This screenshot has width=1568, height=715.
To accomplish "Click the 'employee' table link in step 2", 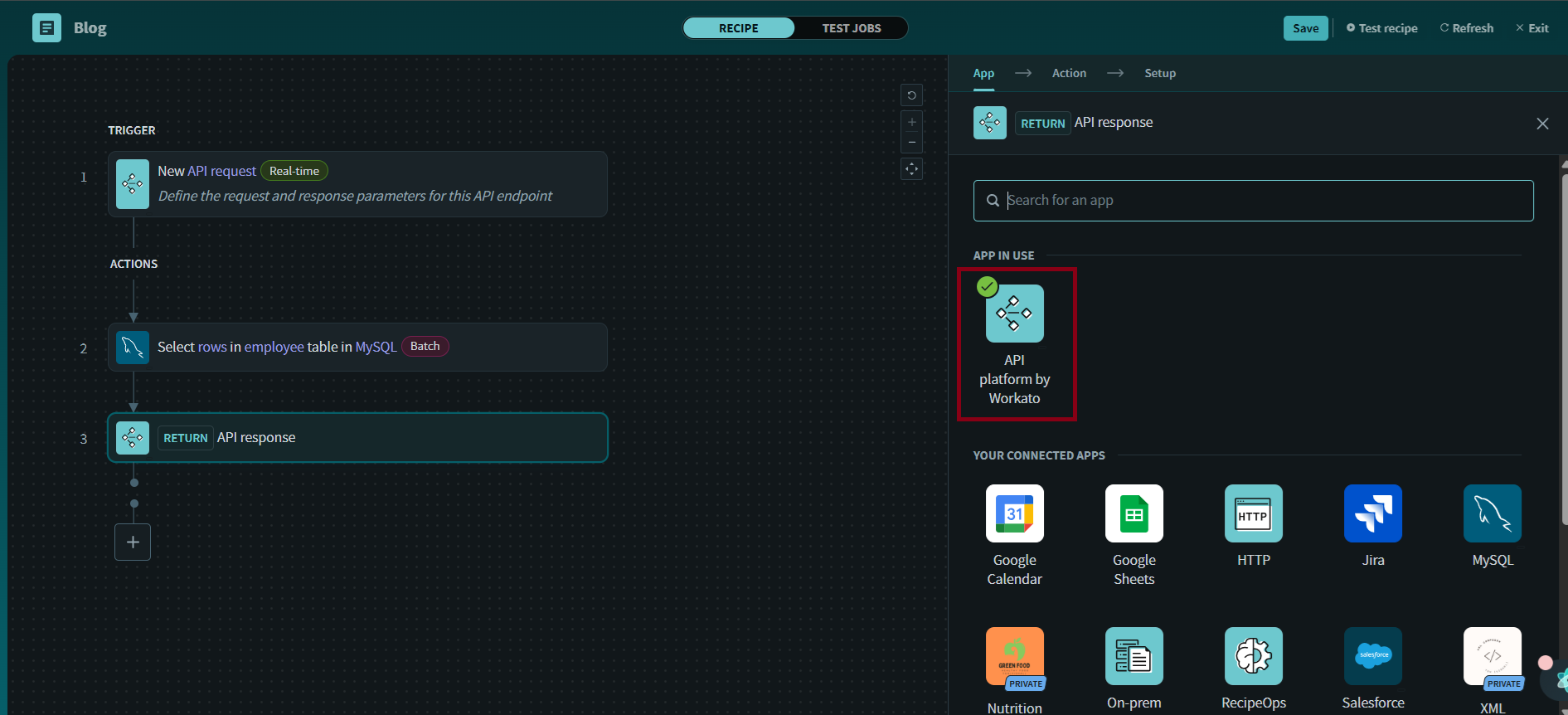I will point(274,347).
